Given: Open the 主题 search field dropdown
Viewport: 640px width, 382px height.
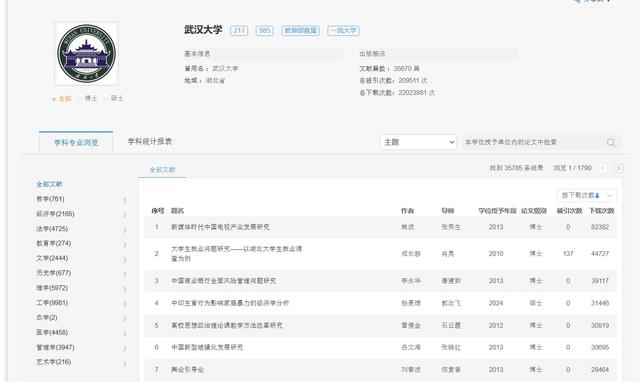Looking at the screenshot, I should tap(418, 142).
